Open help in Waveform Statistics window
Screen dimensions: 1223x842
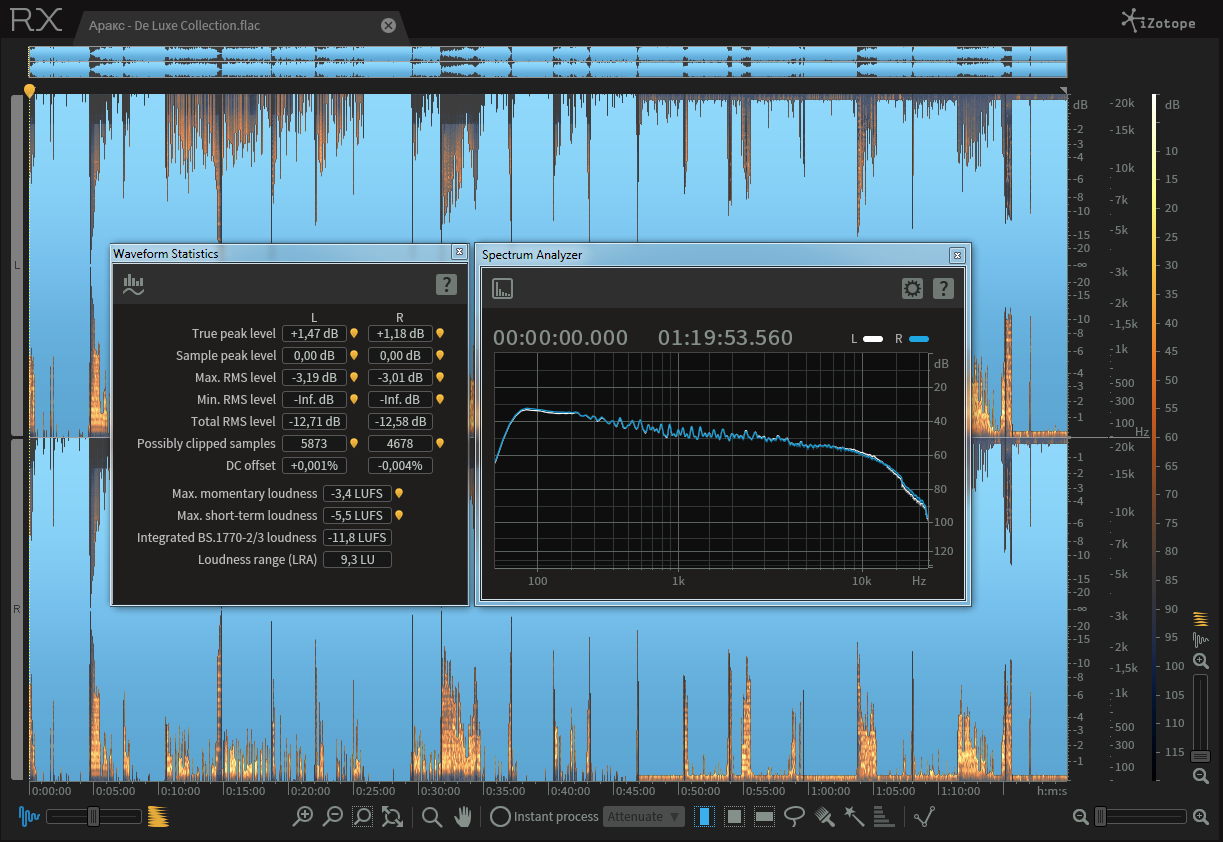click(x=446, y=285)
